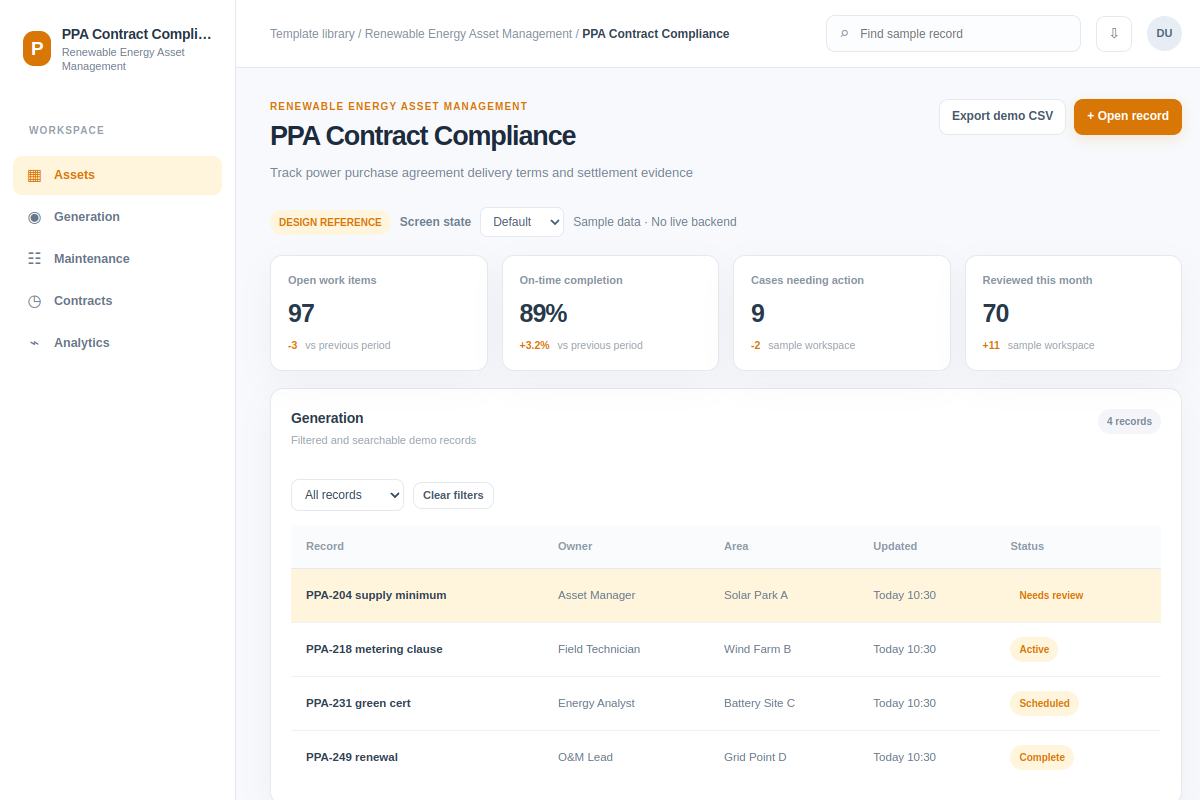Switch to Analytics in the sidebar

coord(117,343)
